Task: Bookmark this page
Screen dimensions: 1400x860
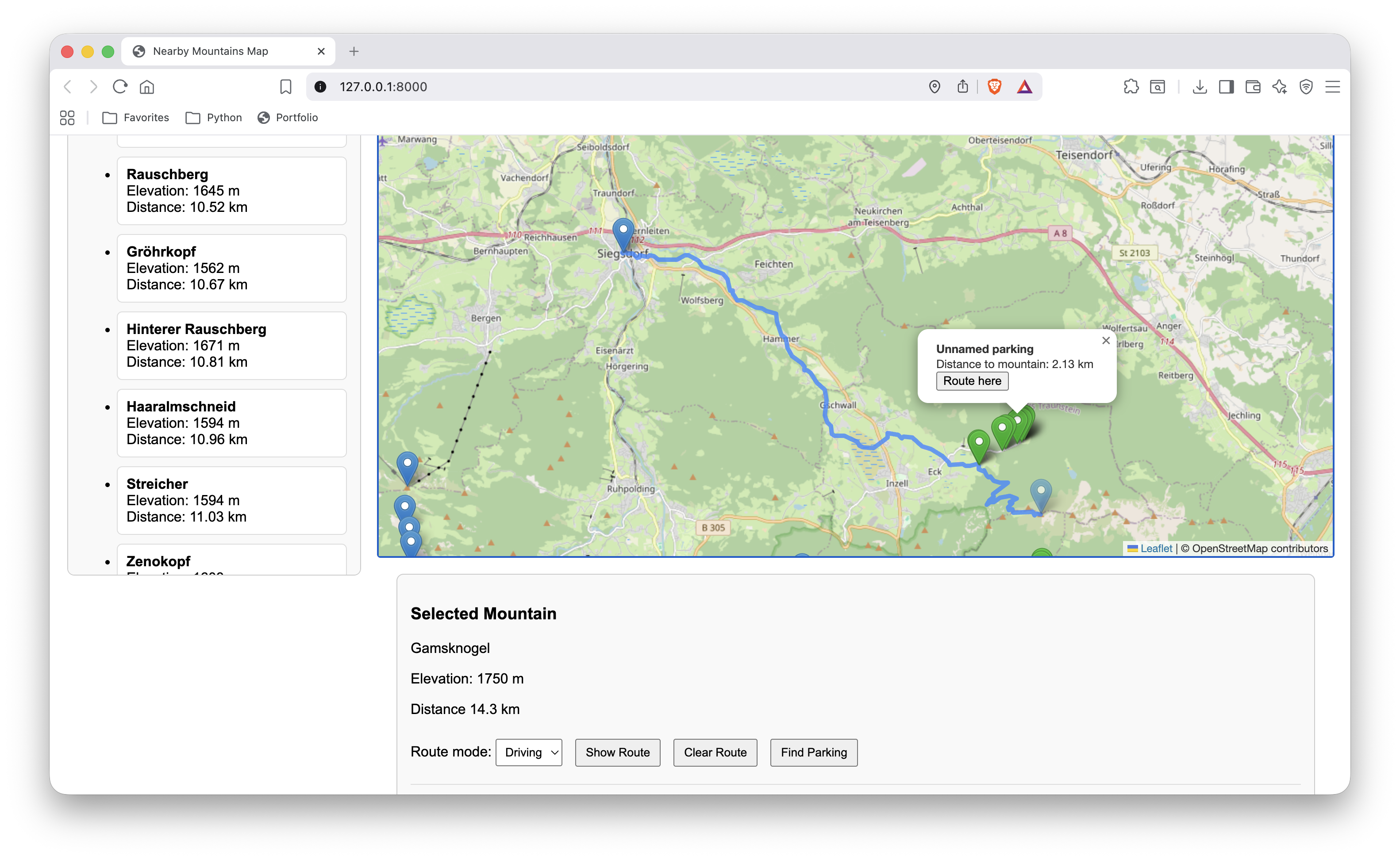Action: point(285,86)
